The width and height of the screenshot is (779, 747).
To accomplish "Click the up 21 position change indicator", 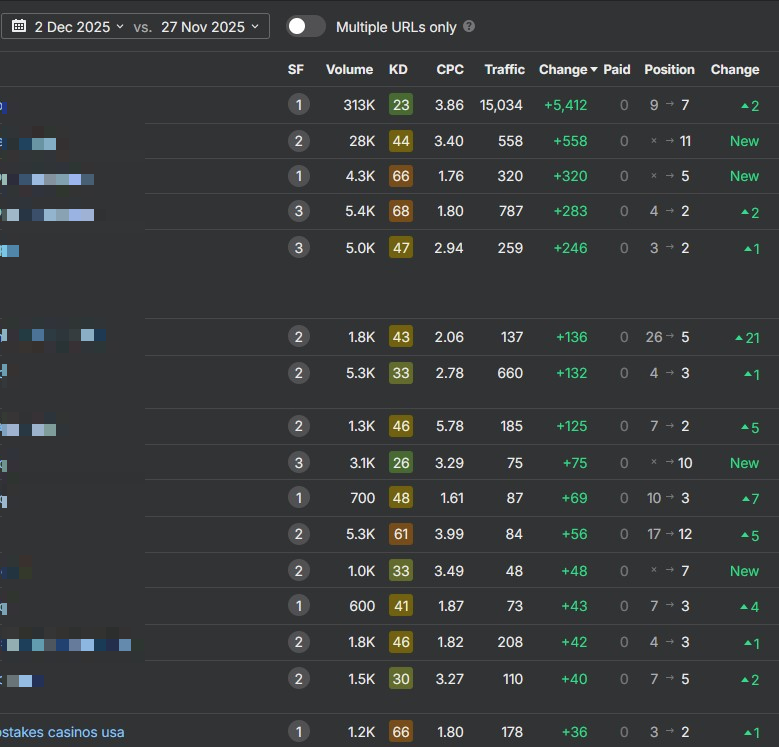I will (x=747, y=338).
